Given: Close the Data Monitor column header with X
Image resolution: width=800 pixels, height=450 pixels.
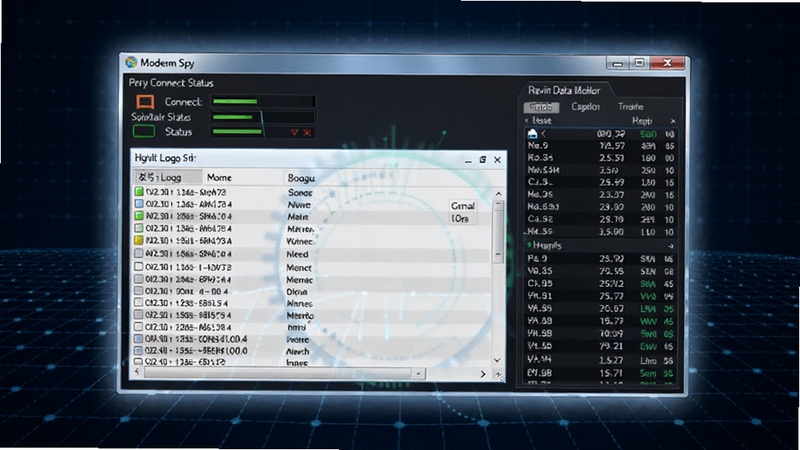Looking at the screenshot, I should (673, 121).
